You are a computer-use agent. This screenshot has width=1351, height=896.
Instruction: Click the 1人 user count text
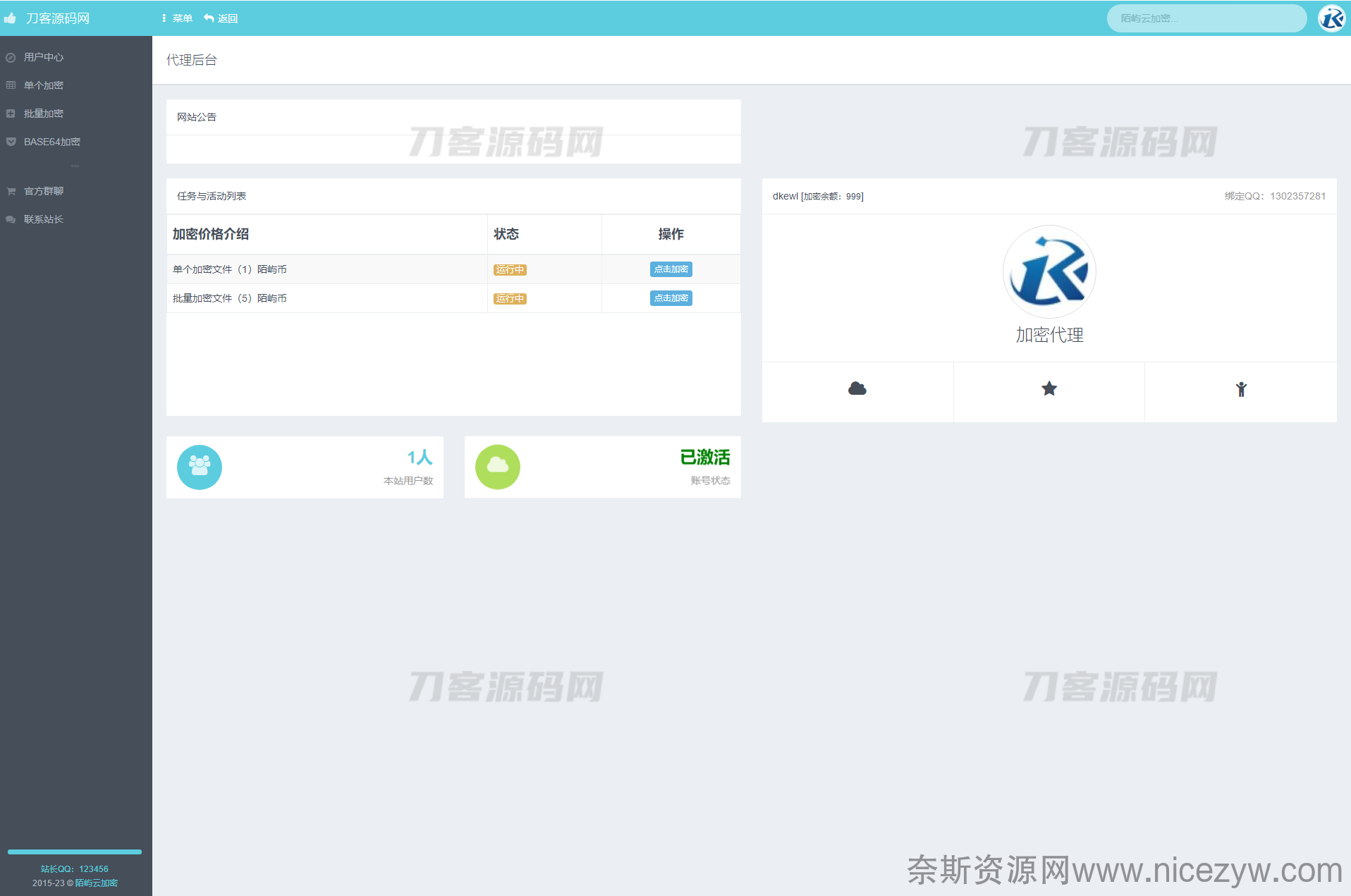[420, 458]
